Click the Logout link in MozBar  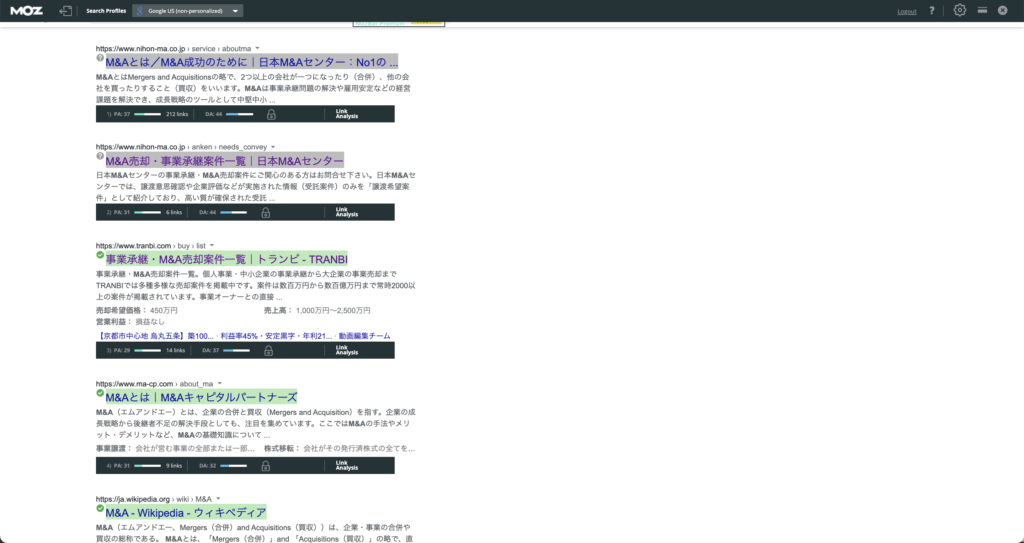click(x=906, y=11)
